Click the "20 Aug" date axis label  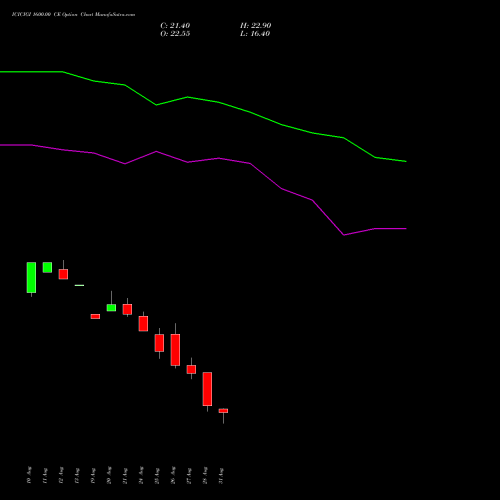click(x=109, y=475)
